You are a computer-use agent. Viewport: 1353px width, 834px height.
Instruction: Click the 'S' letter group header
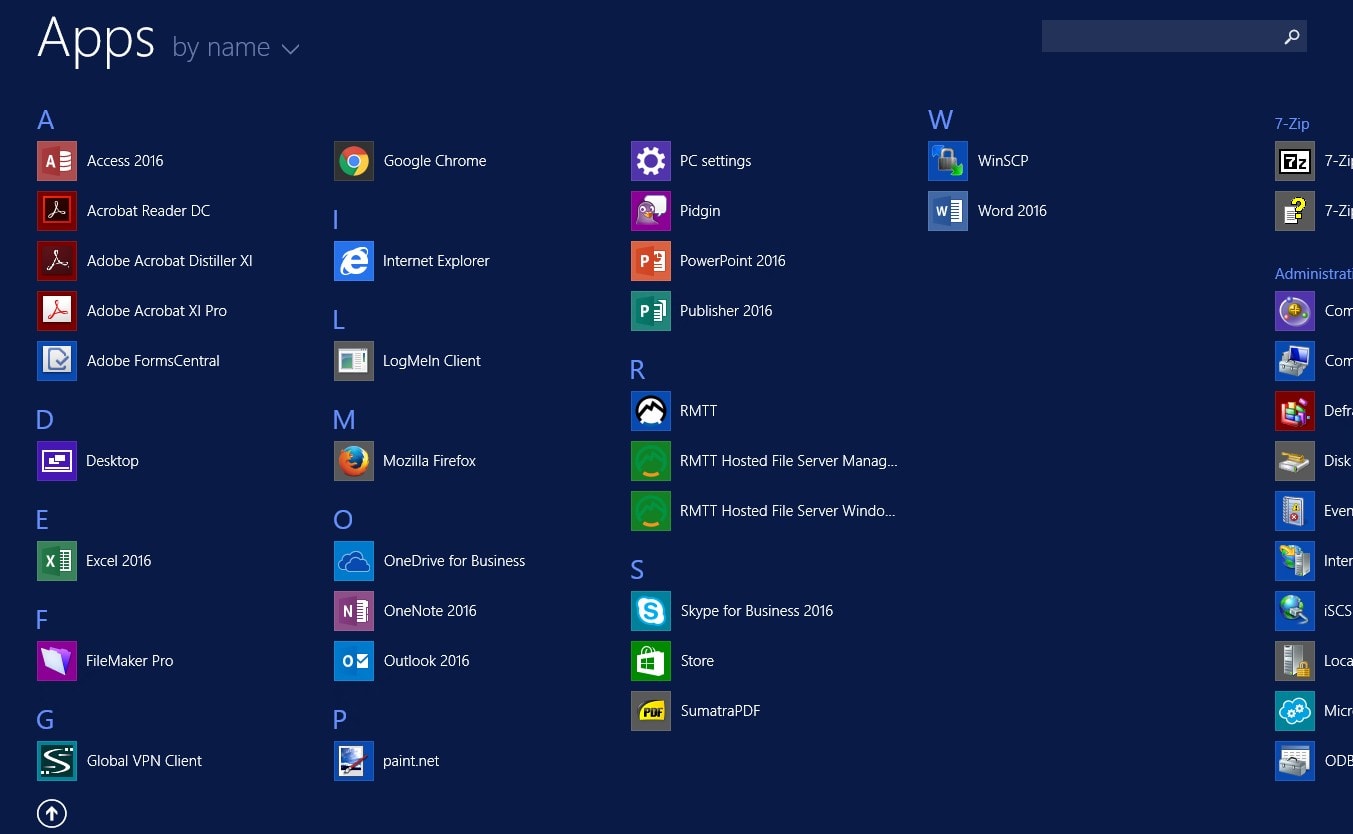pos(637,570)
